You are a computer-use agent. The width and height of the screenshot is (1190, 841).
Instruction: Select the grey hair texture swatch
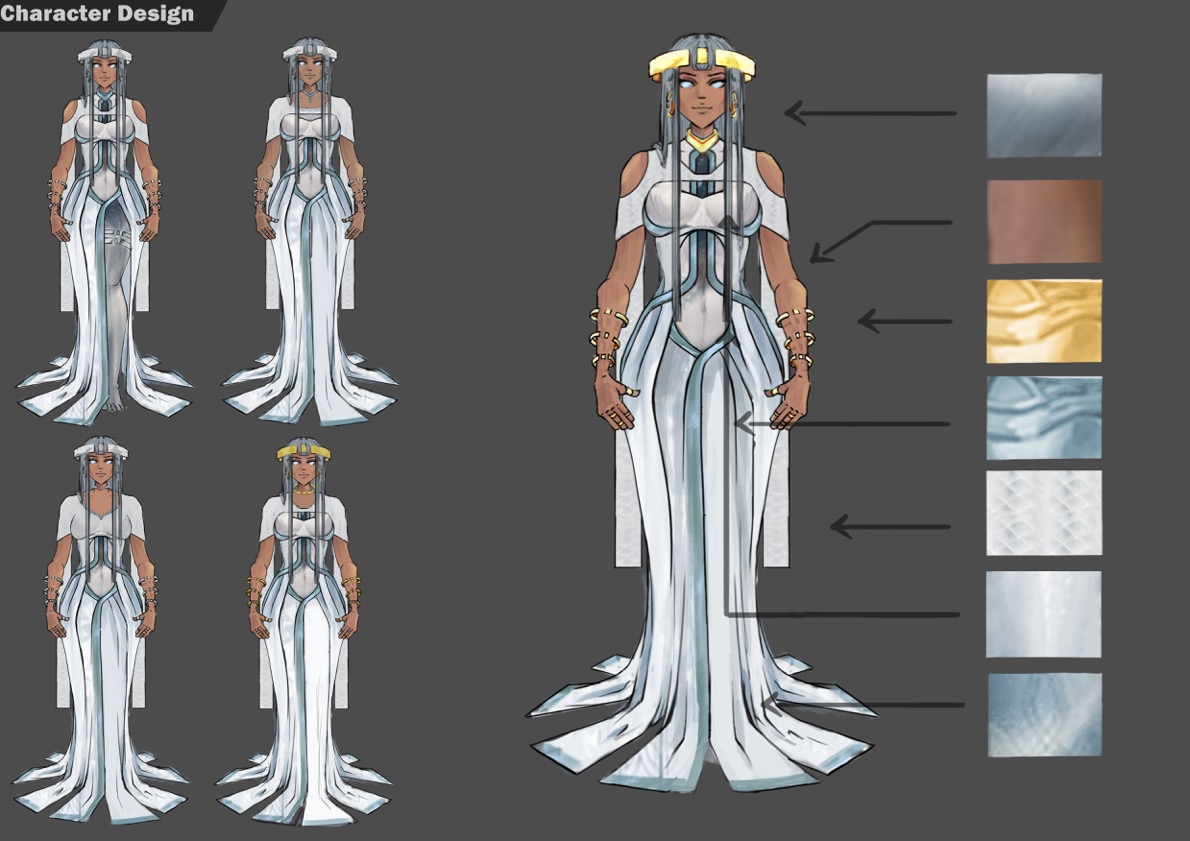1044,115
